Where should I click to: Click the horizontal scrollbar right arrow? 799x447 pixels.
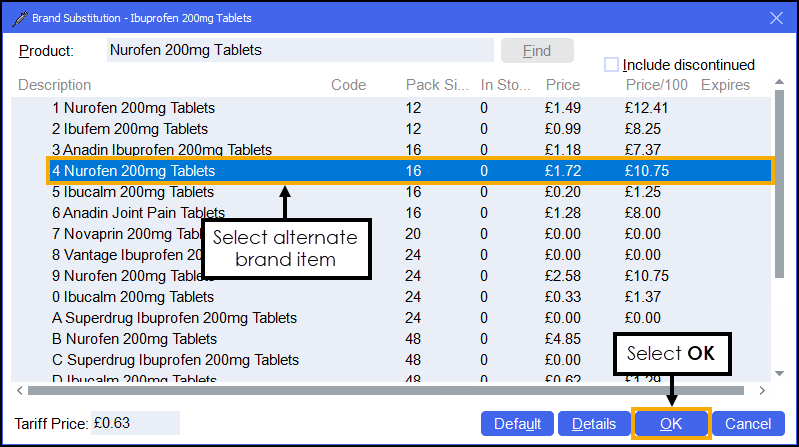point(763,390)
